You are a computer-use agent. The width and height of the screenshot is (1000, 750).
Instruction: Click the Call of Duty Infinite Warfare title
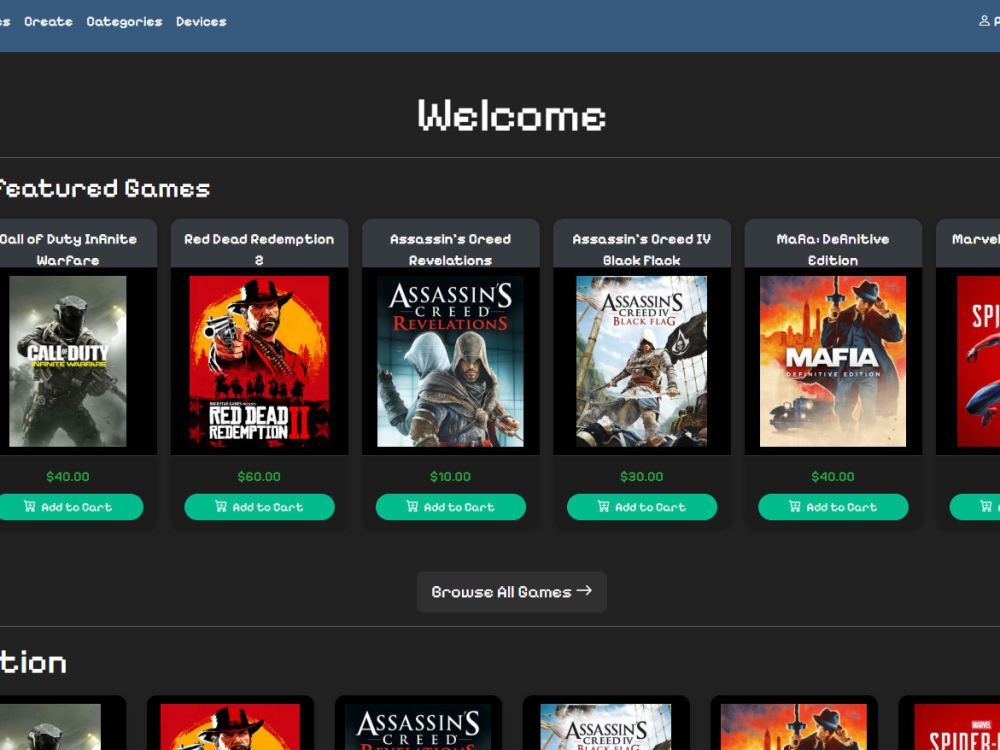pos(68,249)
